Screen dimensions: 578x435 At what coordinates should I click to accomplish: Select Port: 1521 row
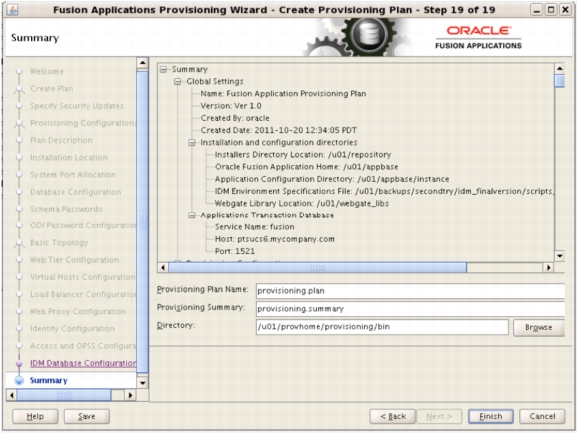click(235, 251)
